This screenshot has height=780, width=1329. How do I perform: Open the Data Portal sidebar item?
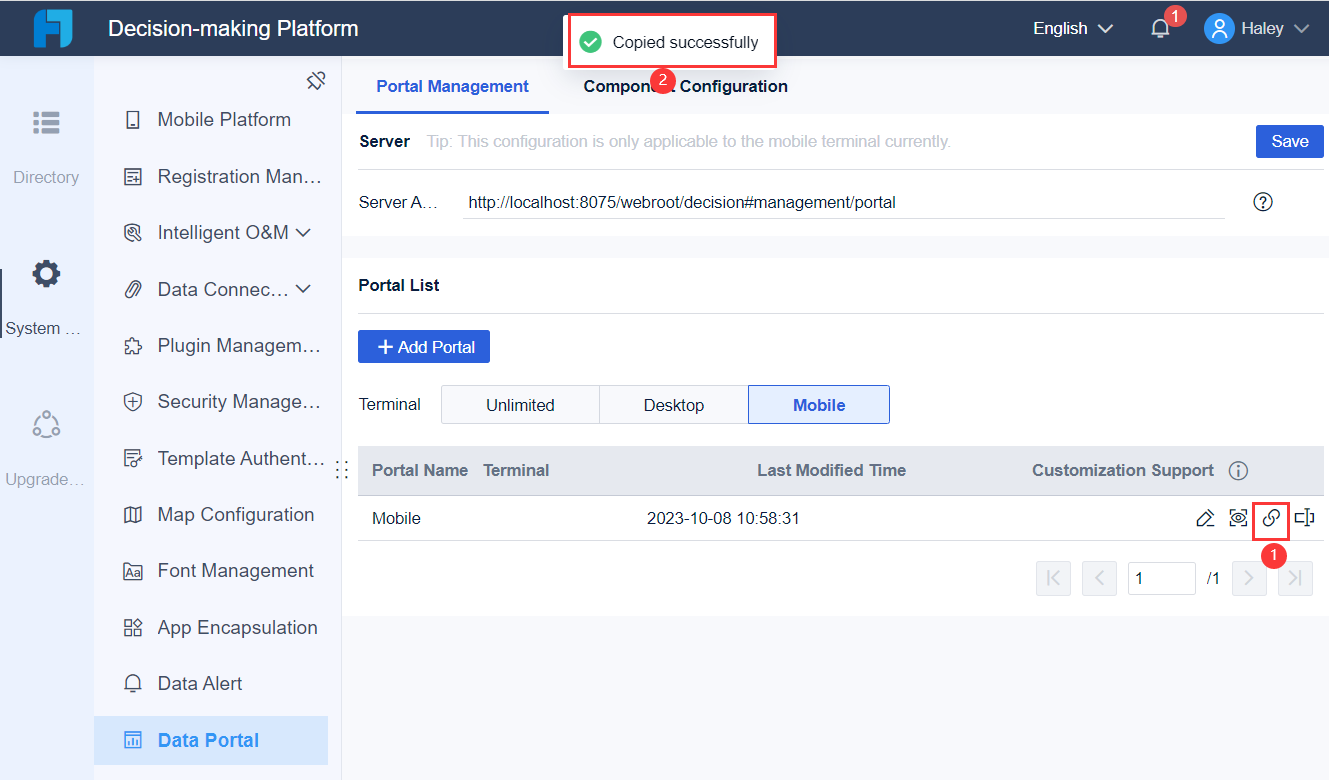pos(210,740)
